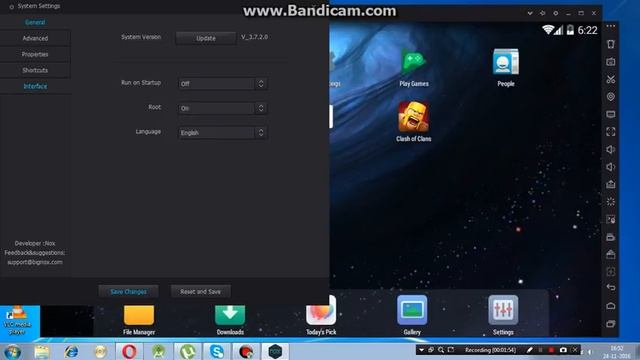Open the Language dropdown
Screen dimensions: 640x360
(222, 133)
